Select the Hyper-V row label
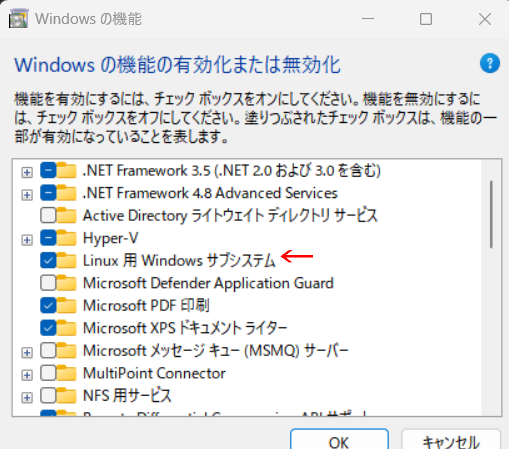Viewport: 509px width, 449px height. tap(110, 238)
